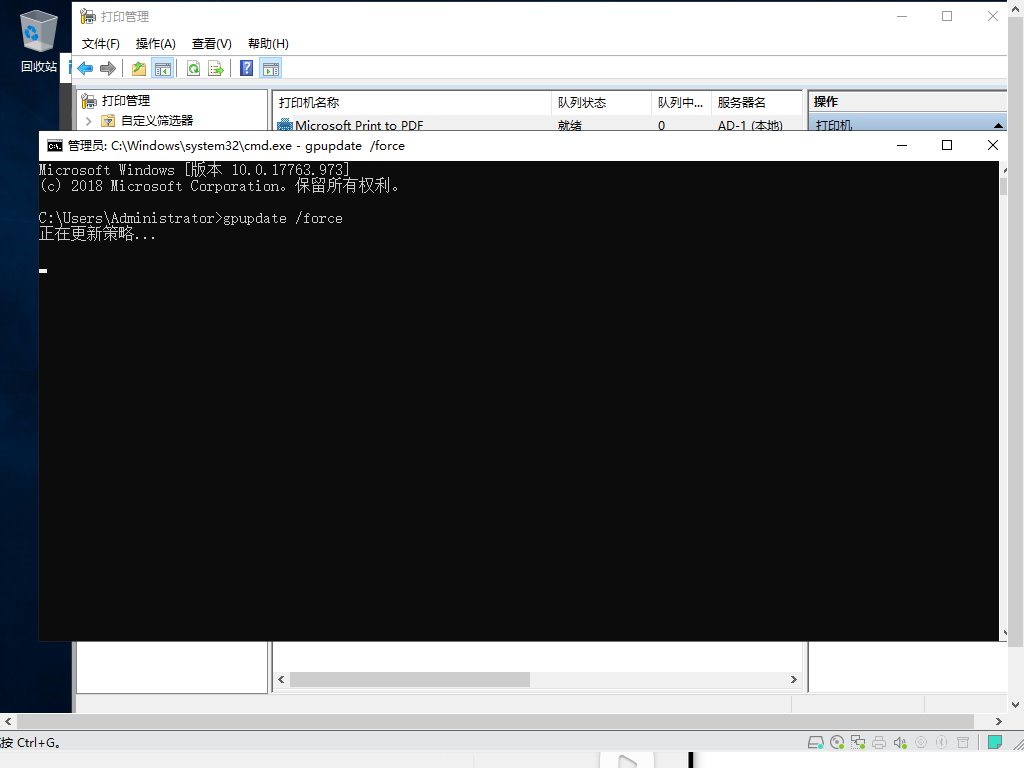Screen dimensions: 1024x768
Task: Sort by 队列中 column header
Action: [681, 103]
